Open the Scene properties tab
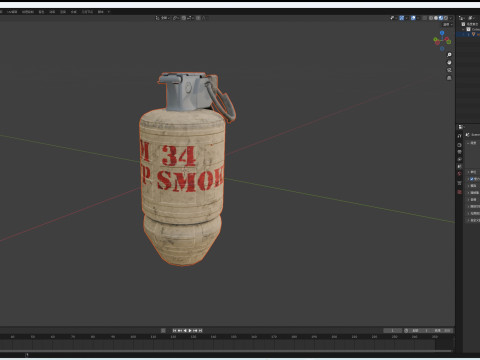Viewport: 480px width, 360px height. 459,166
